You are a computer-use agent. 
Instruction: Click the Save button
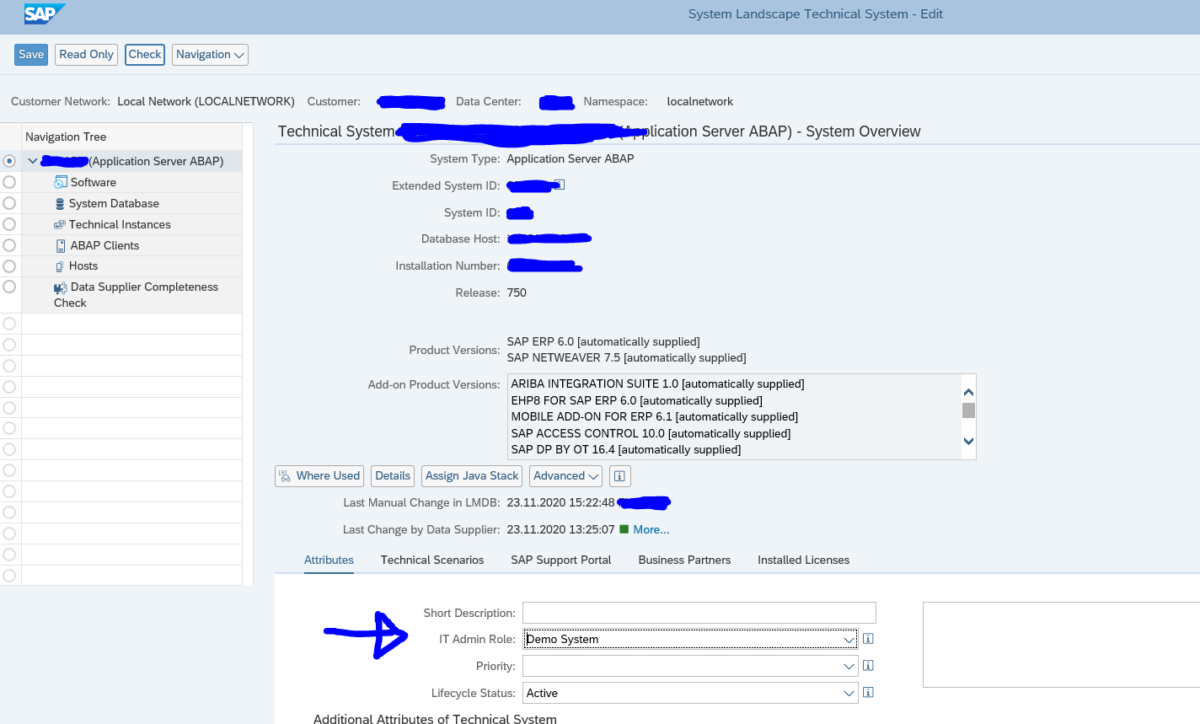(x=30, y=55)
